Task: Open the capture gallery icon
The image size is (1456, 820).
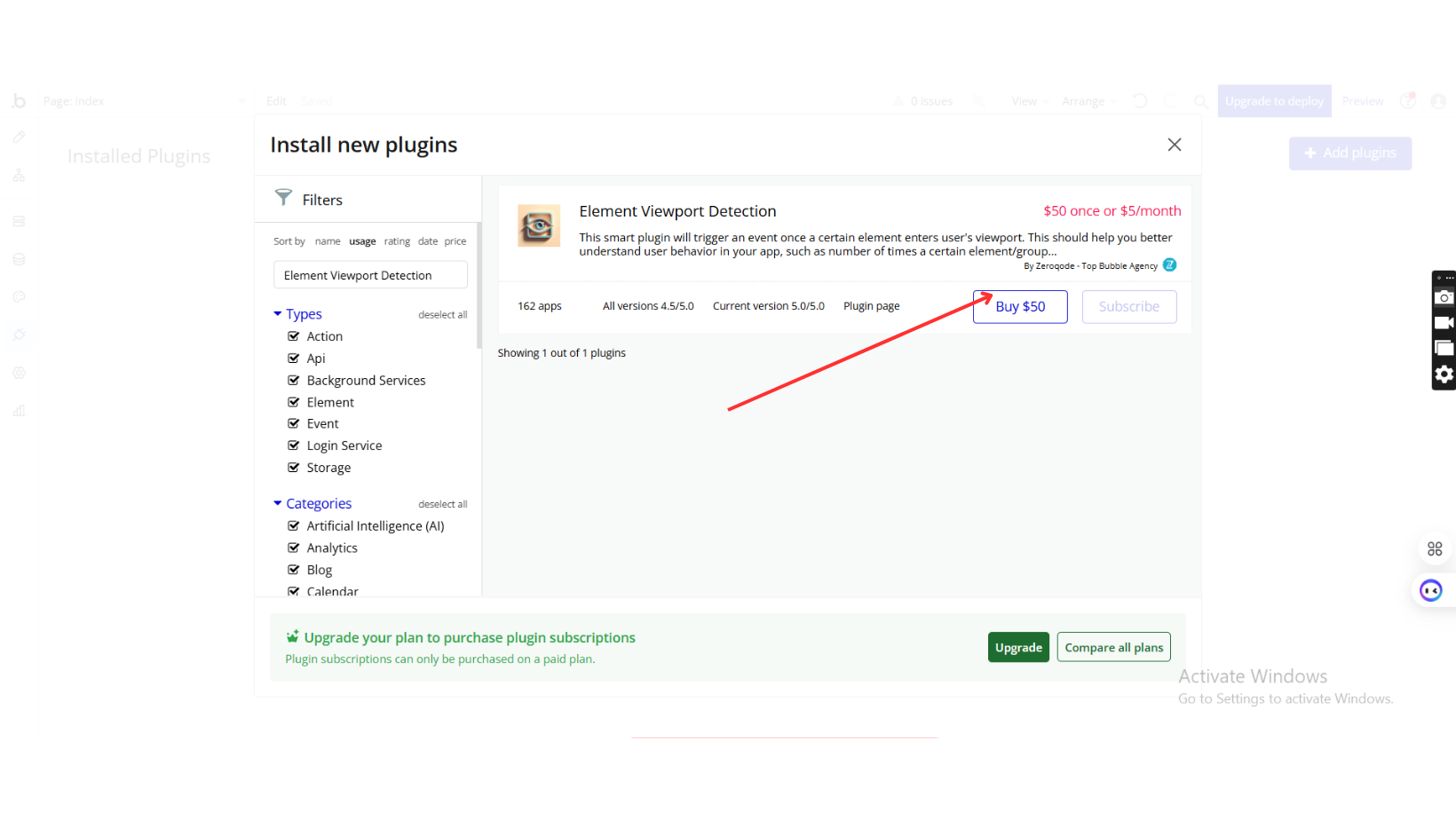Action: coord(1444,348)
